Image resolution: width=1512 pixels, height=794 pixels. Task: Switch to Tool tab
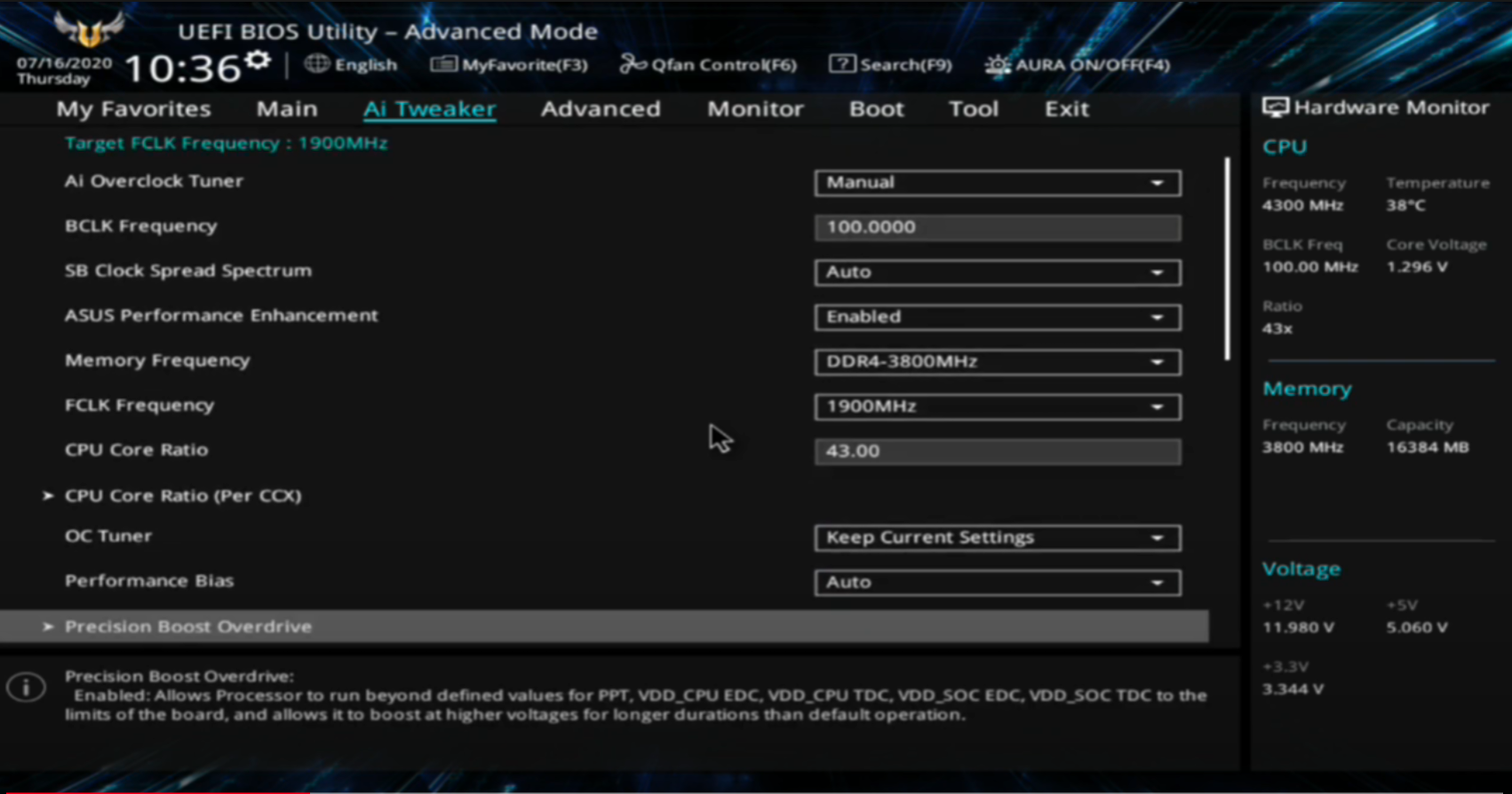click(974, 109)
